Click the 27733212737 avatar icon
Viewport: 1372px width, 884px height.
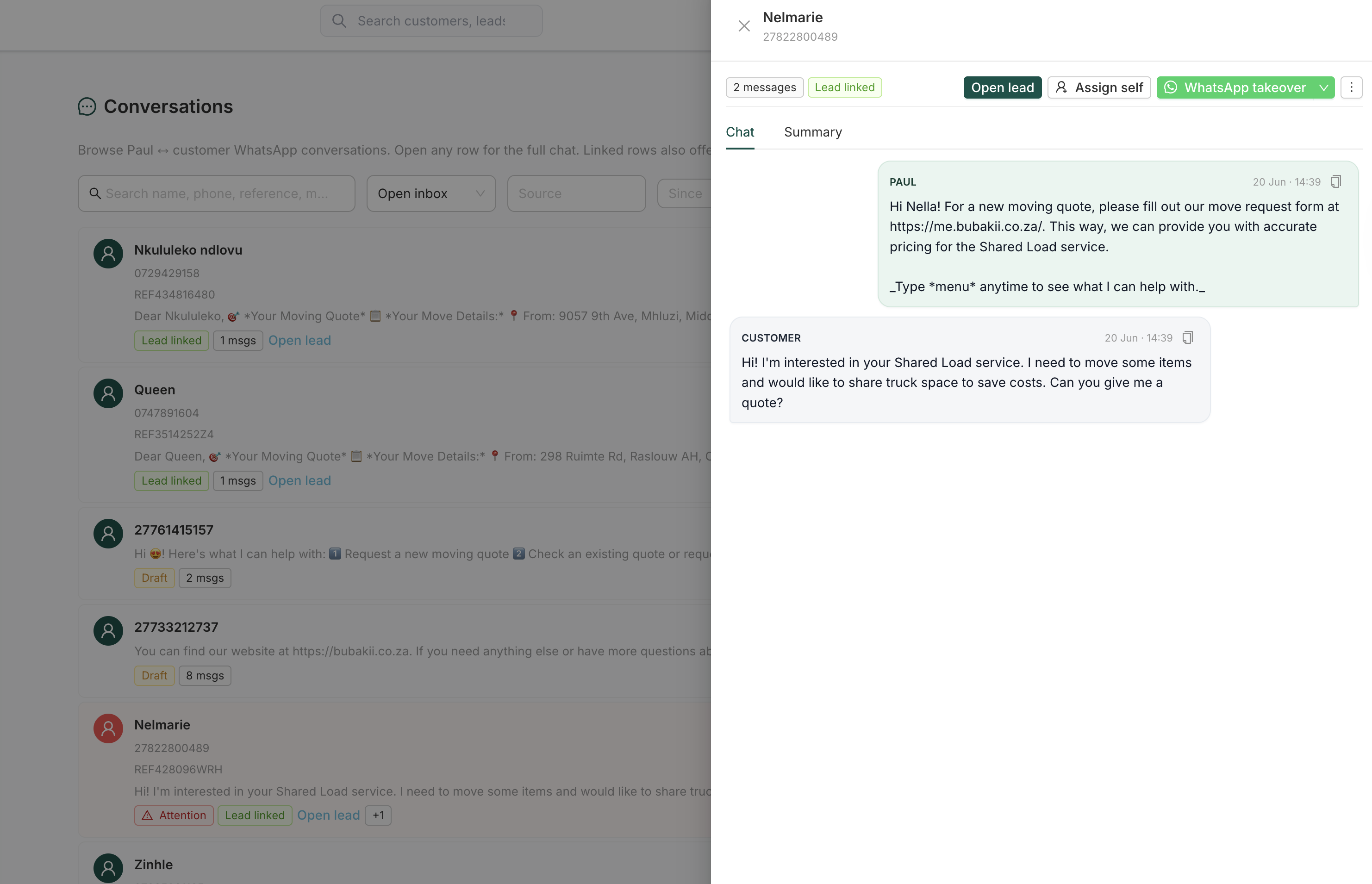coord(108,630)
